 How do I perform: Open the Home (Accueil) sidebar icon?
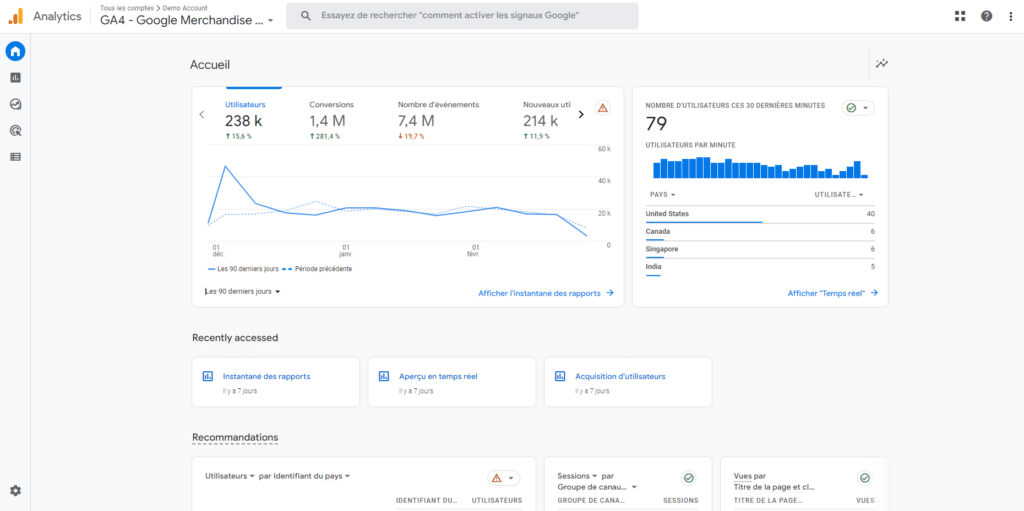(x=15, y=51)
